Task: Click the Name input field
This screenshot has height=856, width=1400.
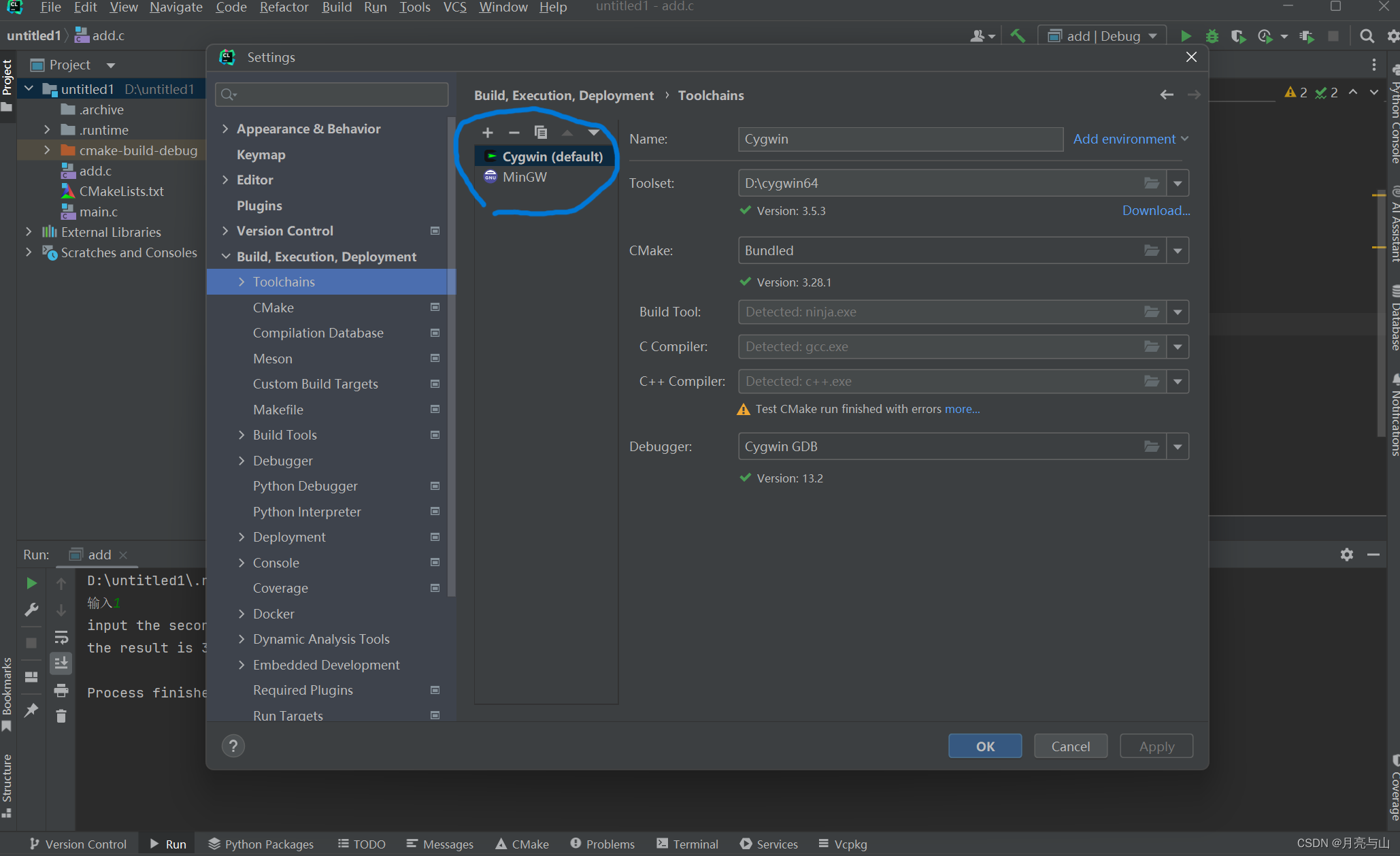Action: pos(900,139)
